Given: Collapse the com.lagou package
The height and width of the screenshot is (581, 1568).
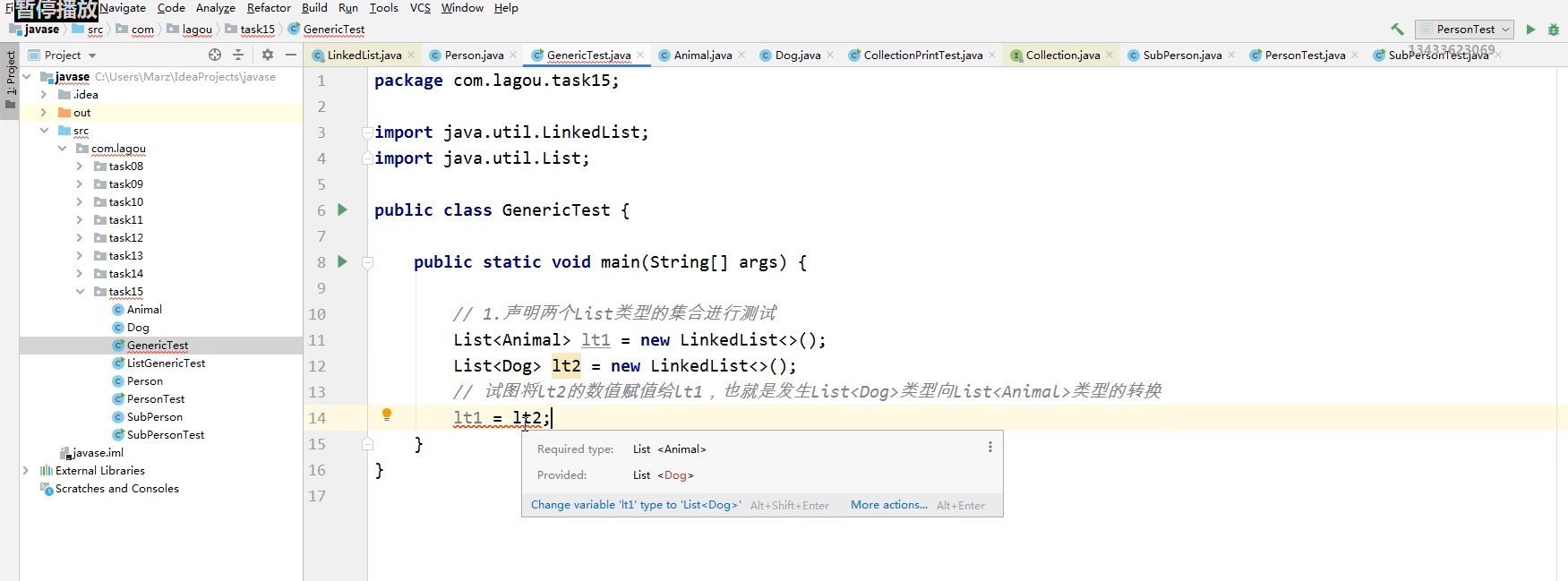Looking at the screenshot, I should tap(62, 149).
